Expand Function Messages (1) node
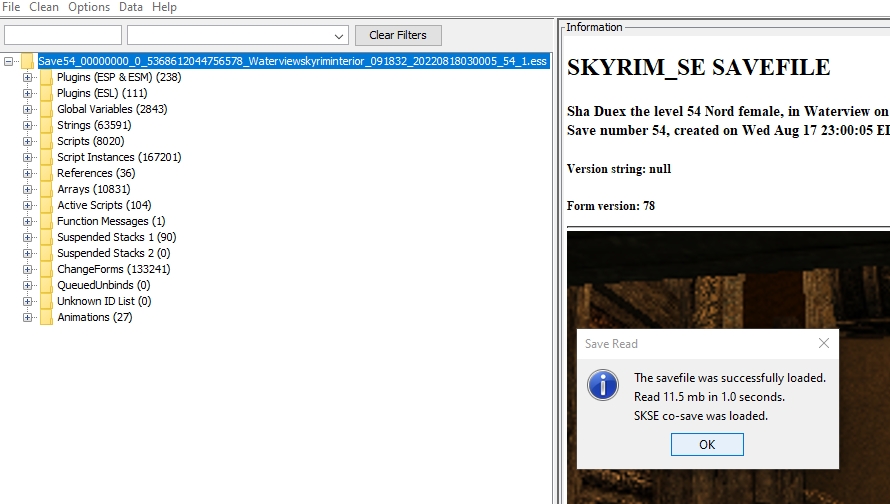The width and height of the screenshot is (890, 504). coord(27,221)
